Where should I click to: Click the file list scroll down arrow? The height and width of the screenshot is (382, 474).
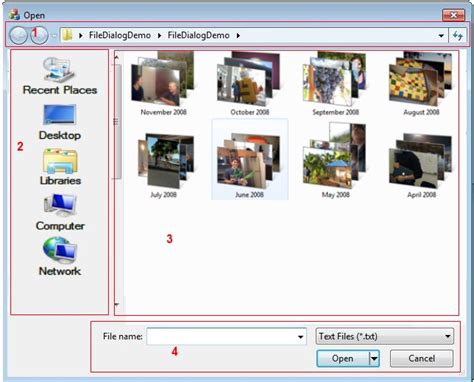click(x=116, y=304)
